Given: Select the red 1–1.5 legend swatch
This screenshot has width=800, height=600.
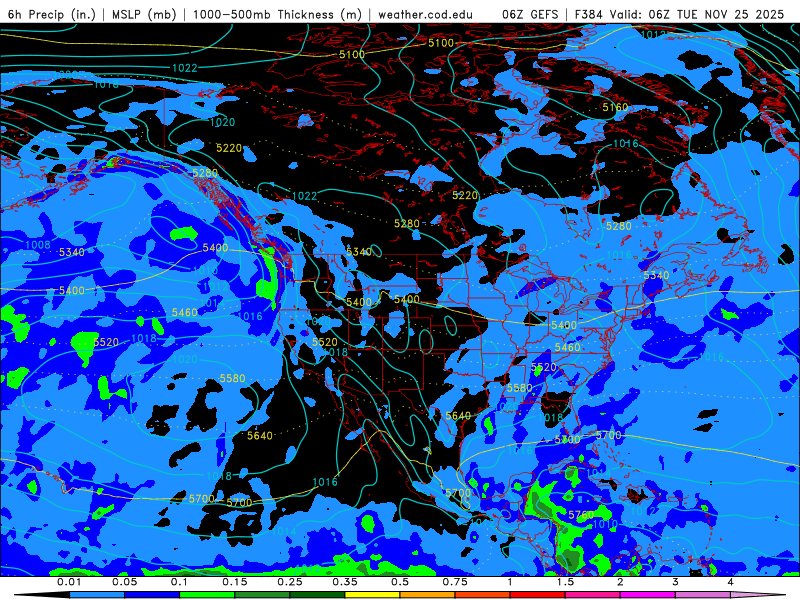Looking at the screenshot, I should [x=538, y=595].
